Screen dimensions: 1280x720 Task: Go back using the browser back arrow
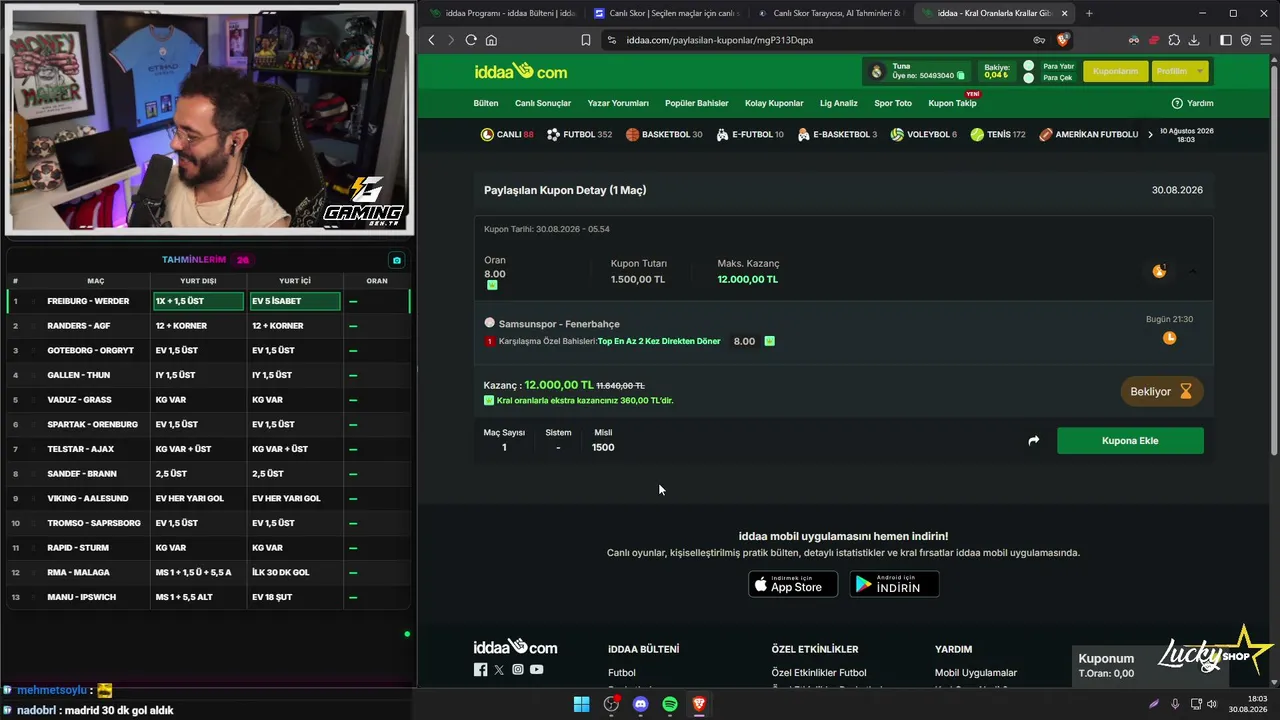point(431,40)
